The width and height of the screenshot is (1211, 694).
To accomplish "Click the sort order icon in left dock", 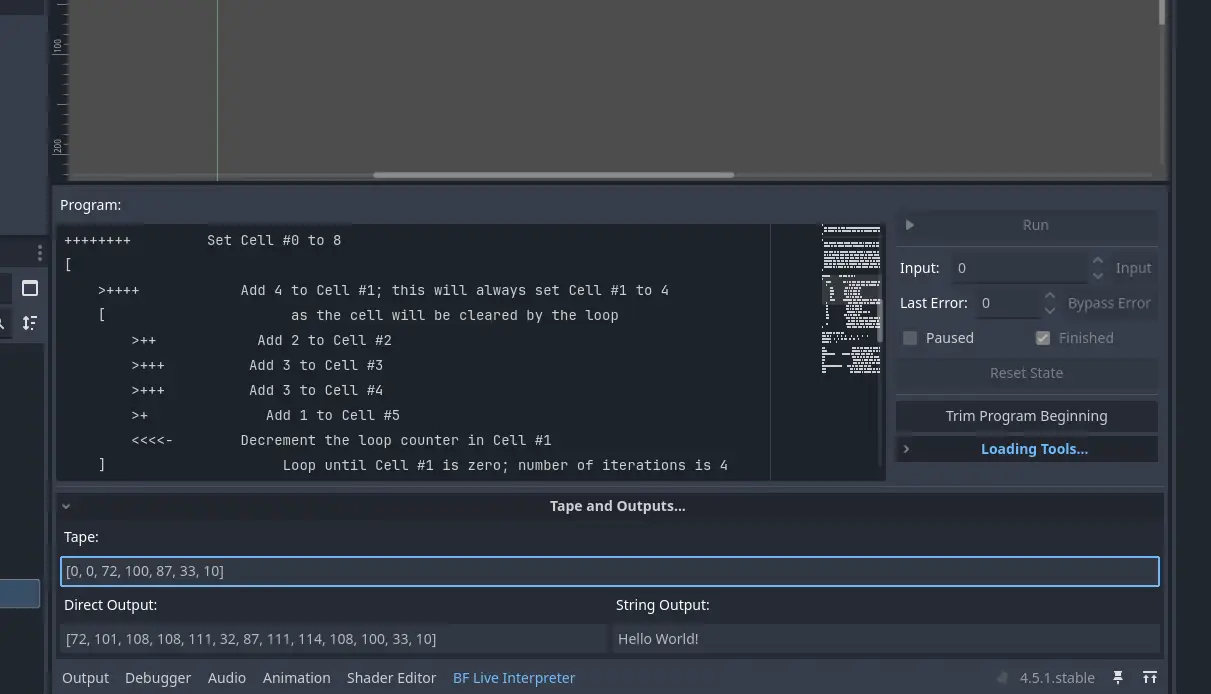I will (x=30, y=322).
